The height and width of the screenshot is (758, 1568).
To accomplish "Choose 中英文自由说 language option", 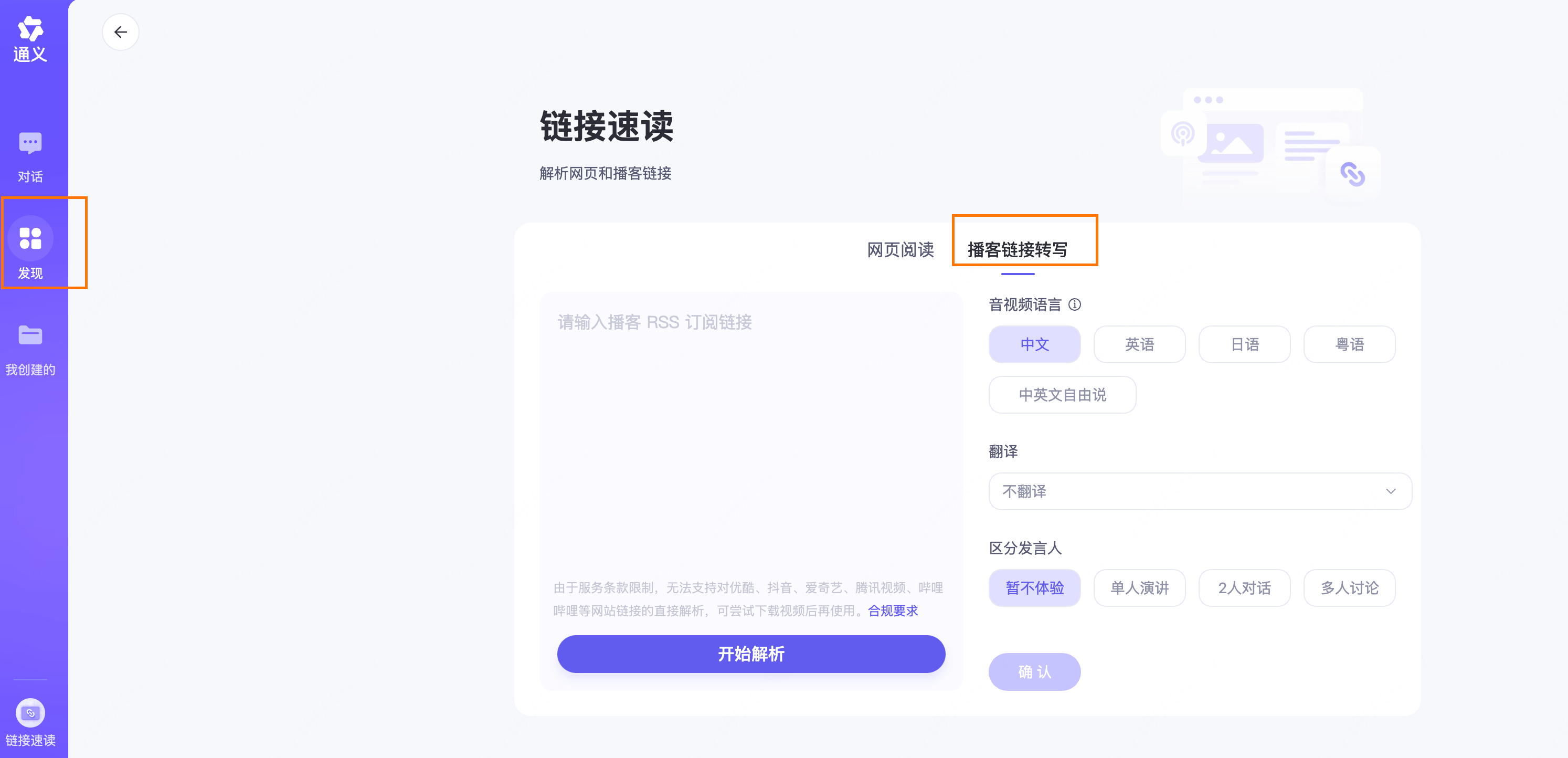I will tap(1062, 395).
